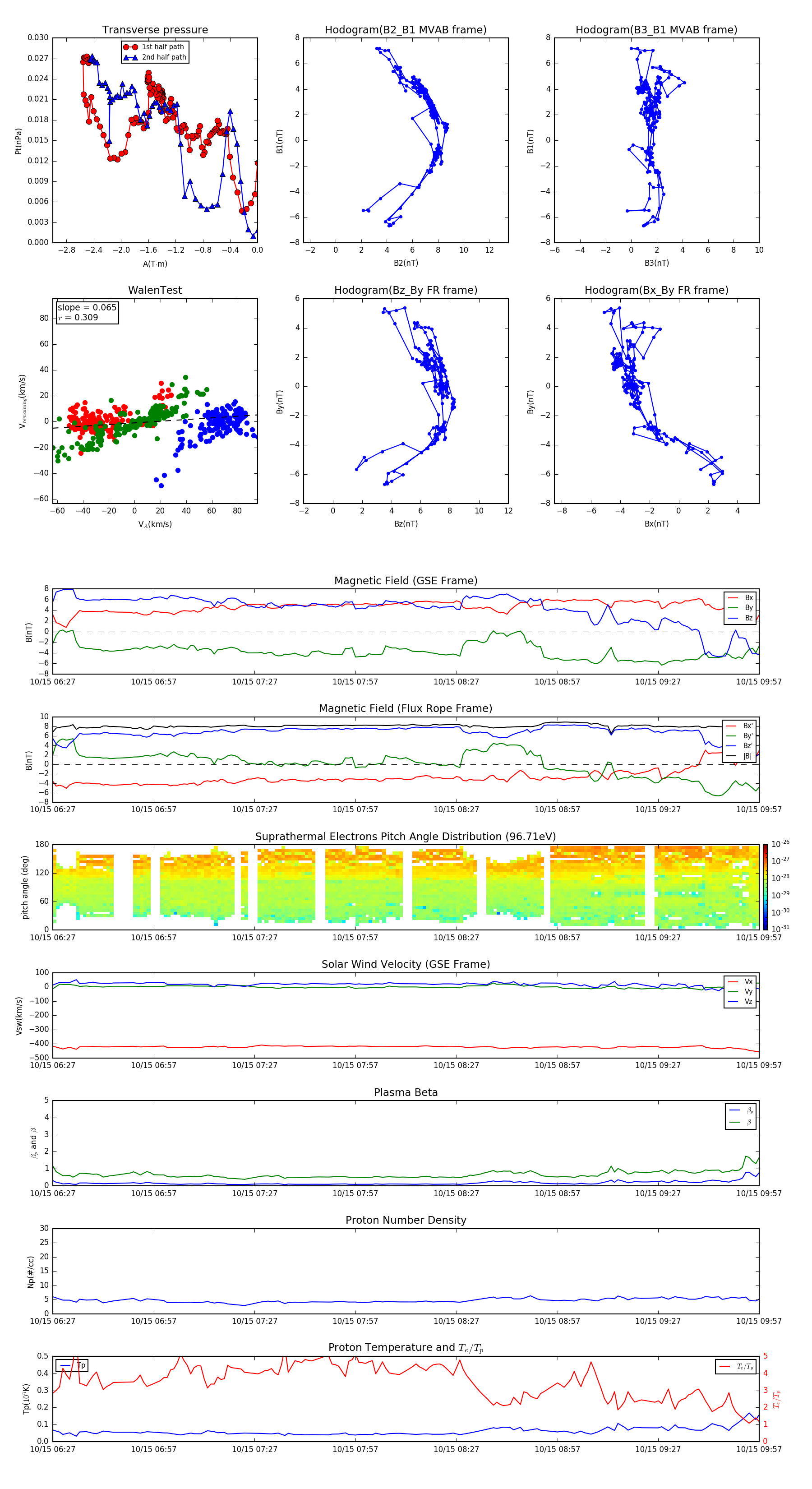Click the 'Hodogram(Bx_By FR frame)' title

656,290
